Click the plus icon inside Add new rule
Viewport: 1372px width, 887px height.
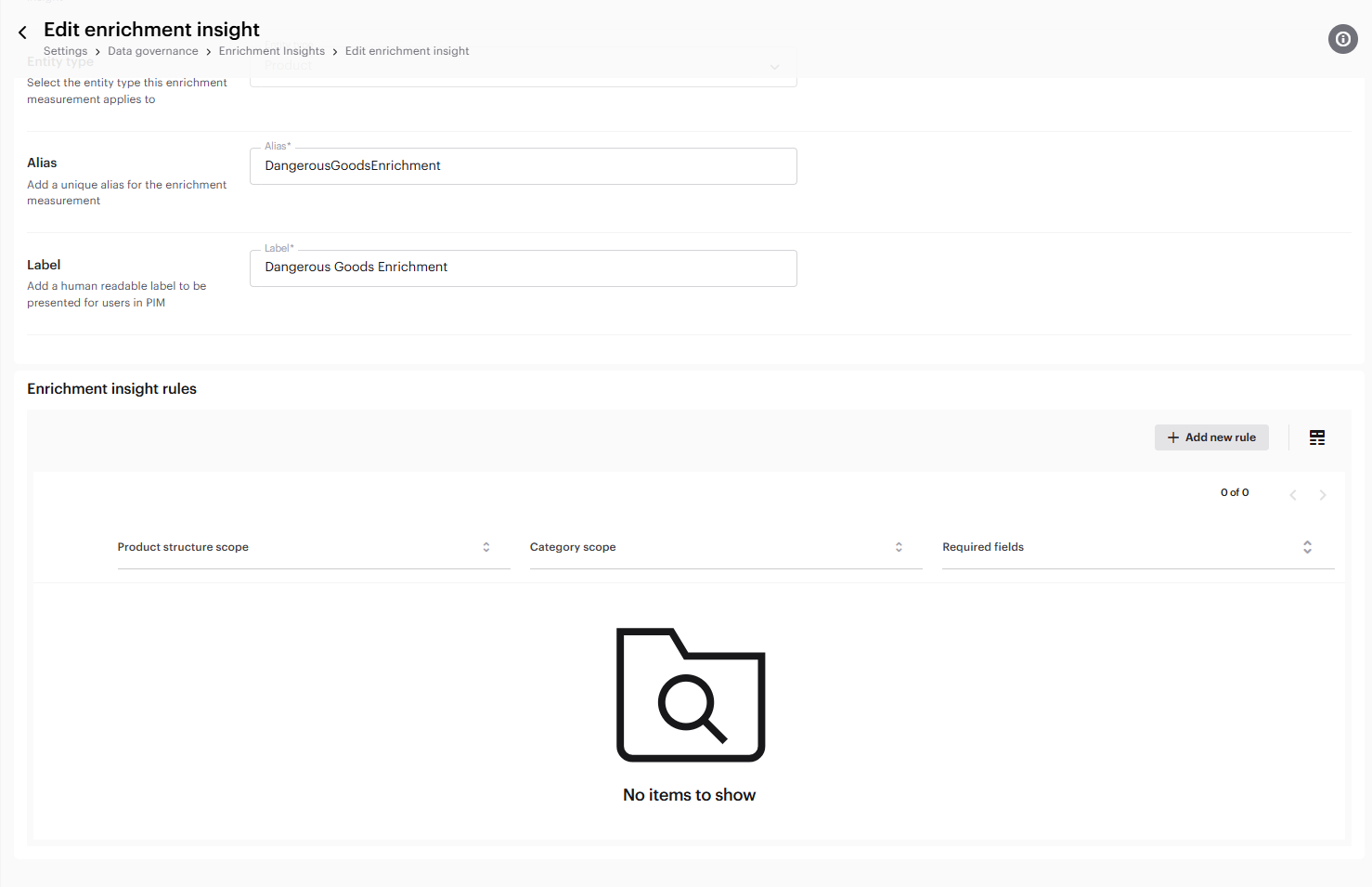point(1172,437)
